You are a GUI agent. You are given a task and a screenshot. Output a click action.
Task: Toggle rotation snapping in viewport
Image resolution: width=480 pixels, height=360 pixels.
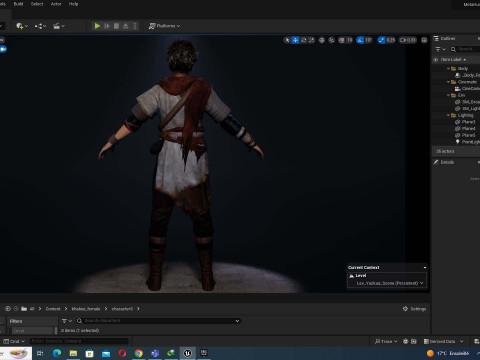pos(360,40)
